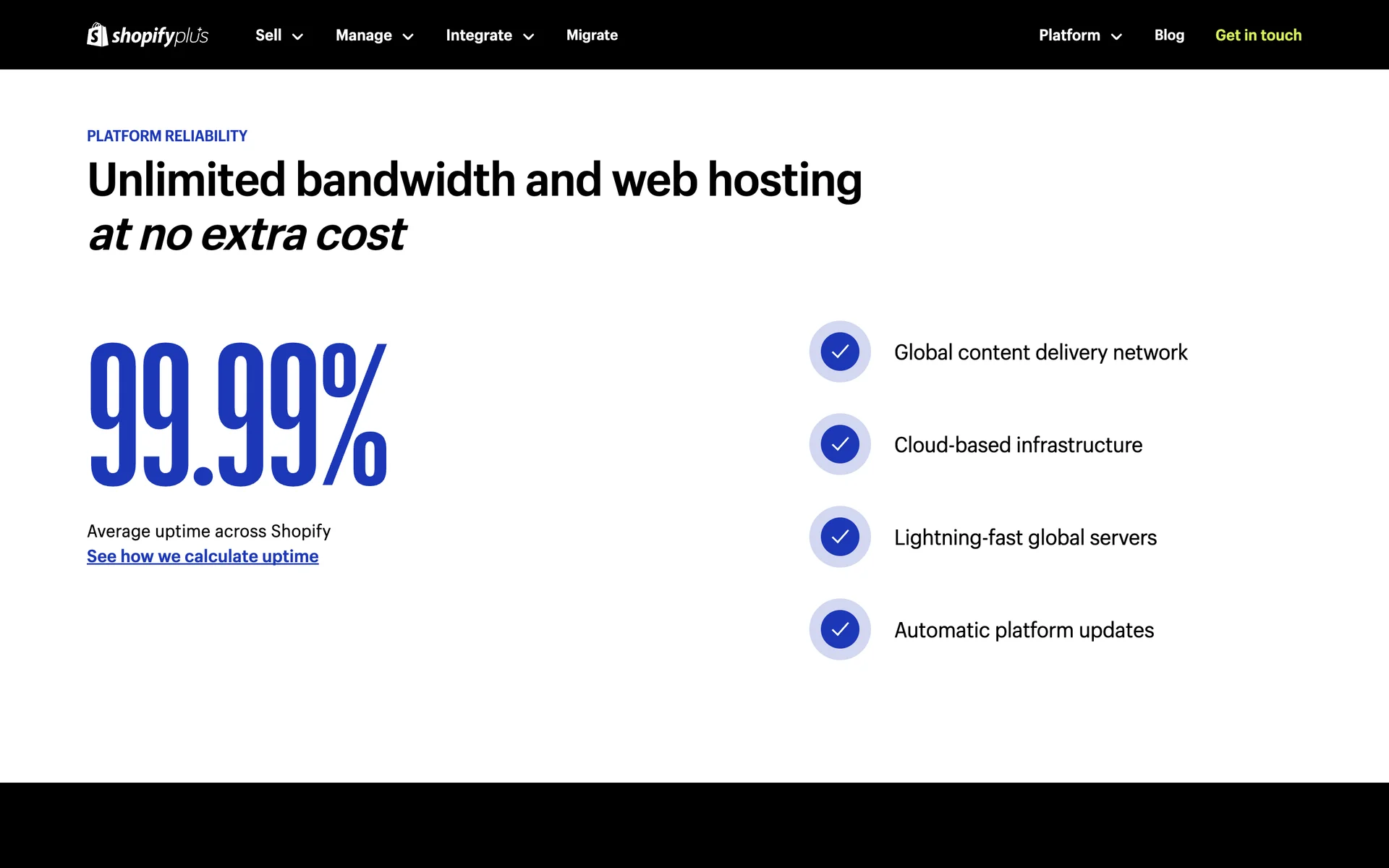Viewport: 1389px width, 868px height.
Task: Click the Get in touch link
Action: [x=1258, y=35]
